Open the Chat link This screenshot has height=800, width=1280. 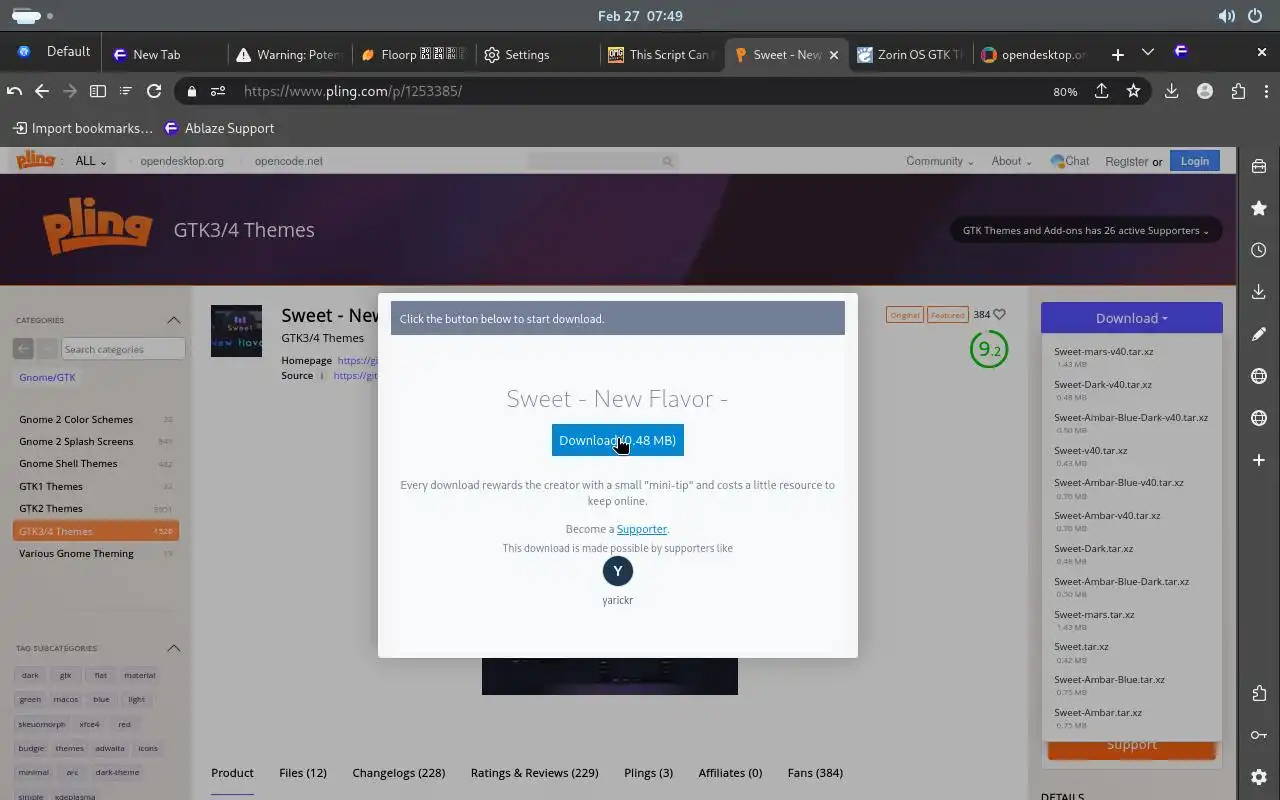1070,161
